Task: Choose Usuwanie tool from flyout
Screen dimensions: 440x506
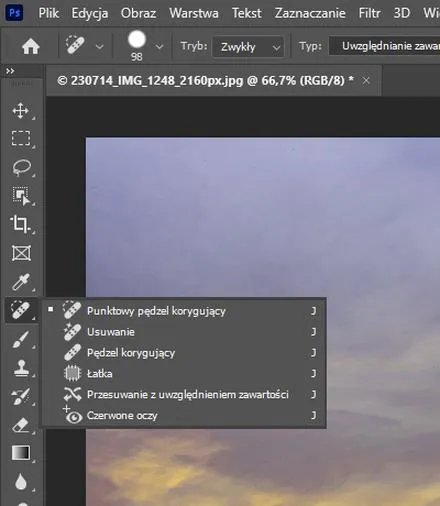Action: pyautogui.click(x=183, y=332)
